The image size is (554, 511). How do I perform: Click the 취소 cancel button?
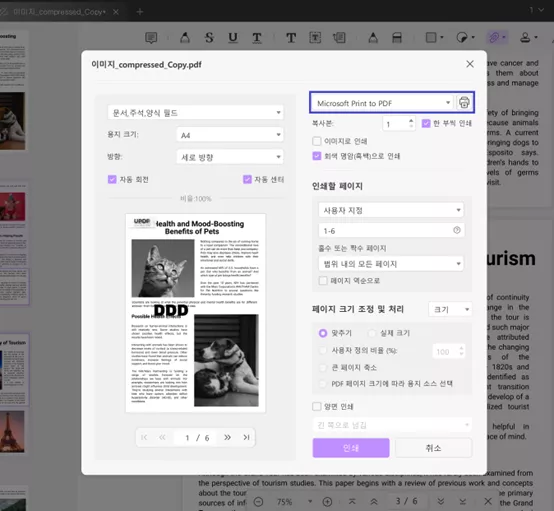(x=434, y=448)
